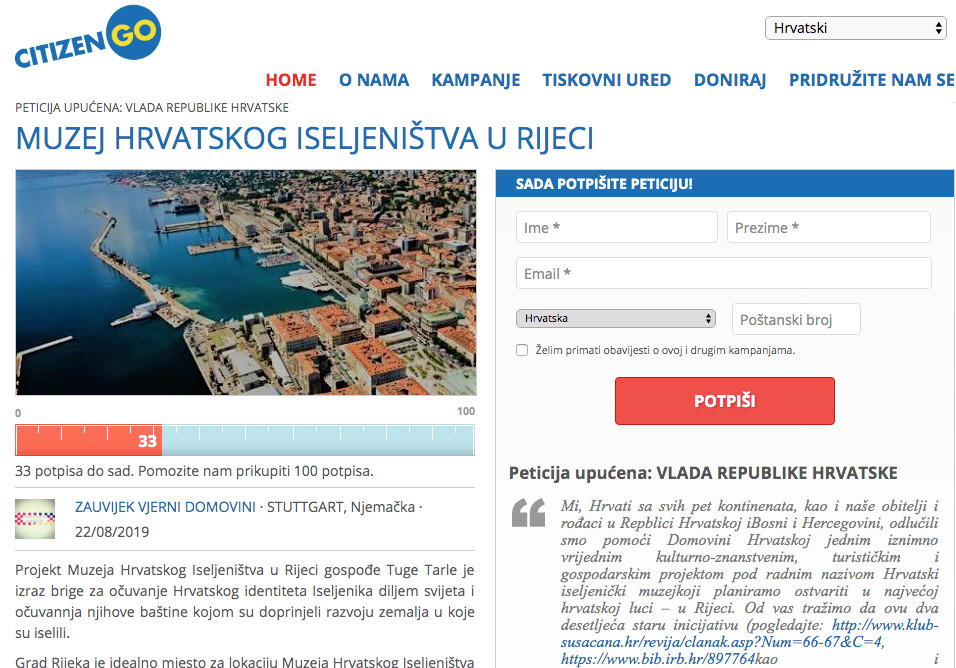Go to the HOME menu item
Image resolution: width=956 pixels, height=668 pixels.
[291, 80]
